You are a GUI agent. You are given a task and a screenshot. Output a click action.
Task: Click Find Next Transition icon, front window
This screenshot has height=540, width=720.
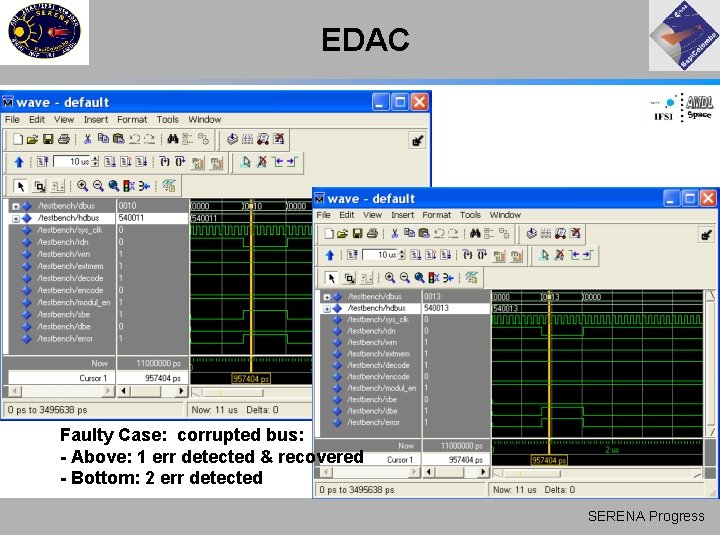pyautogui.click(x=588, y=255)
